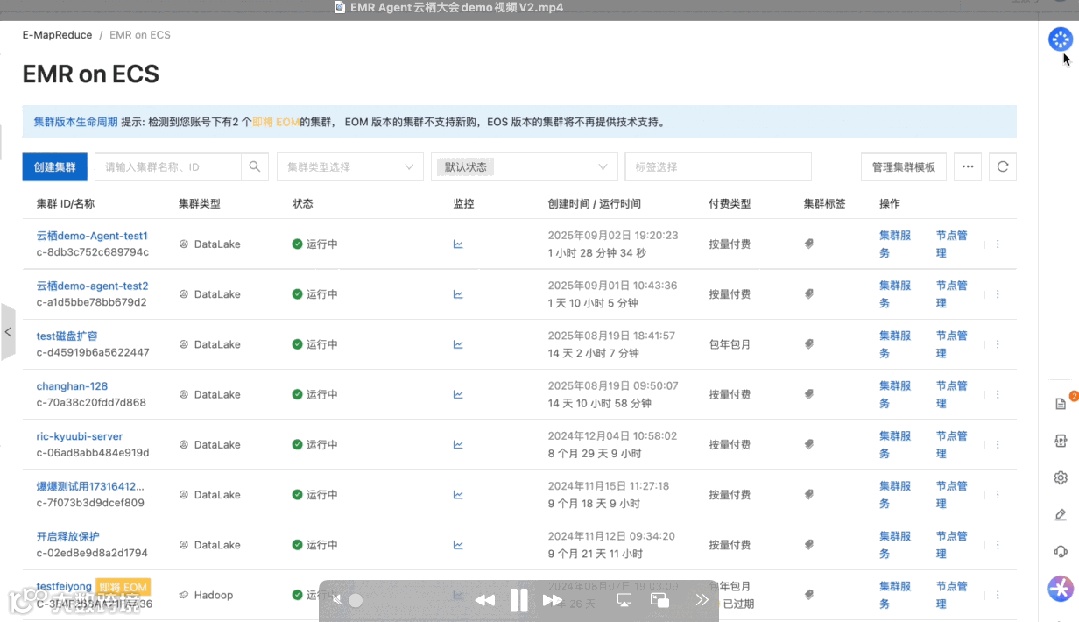Adjust the video volume slider
This screenshot has height=622, width=1079.
(x=356, y=601)
